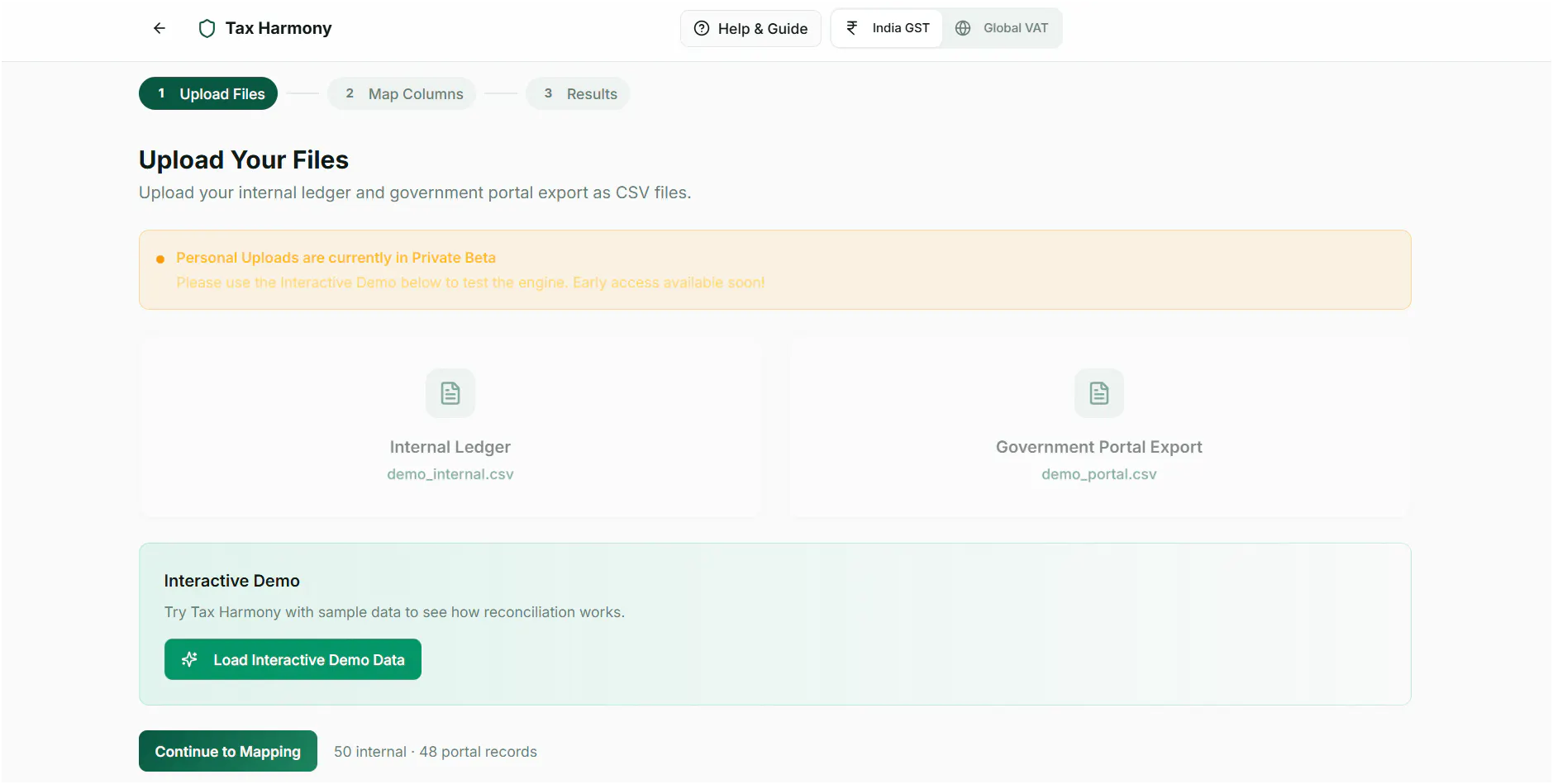
Task: Click the Upload Your Files heading
Action: pyautogui.click(x=244, y=159)
